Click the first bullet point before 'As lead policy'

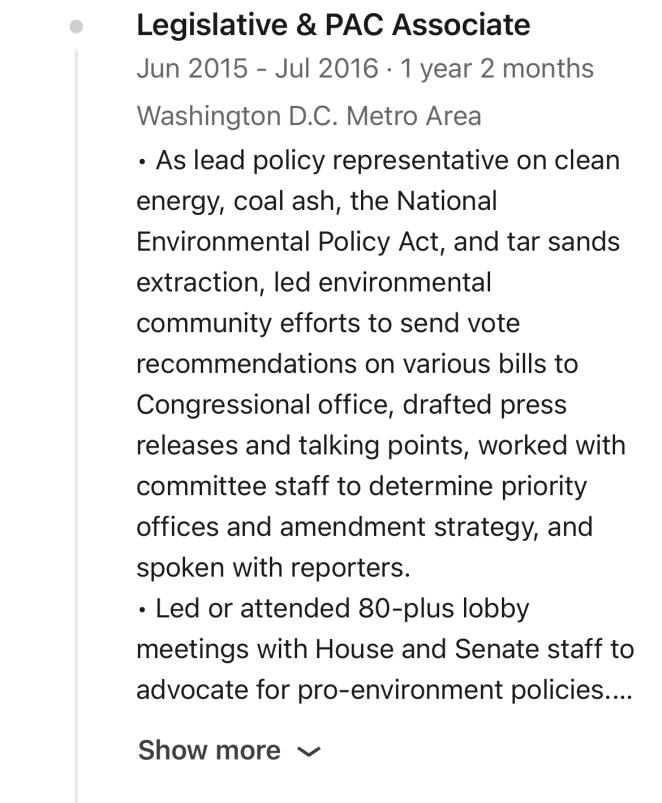click(142, 162)
